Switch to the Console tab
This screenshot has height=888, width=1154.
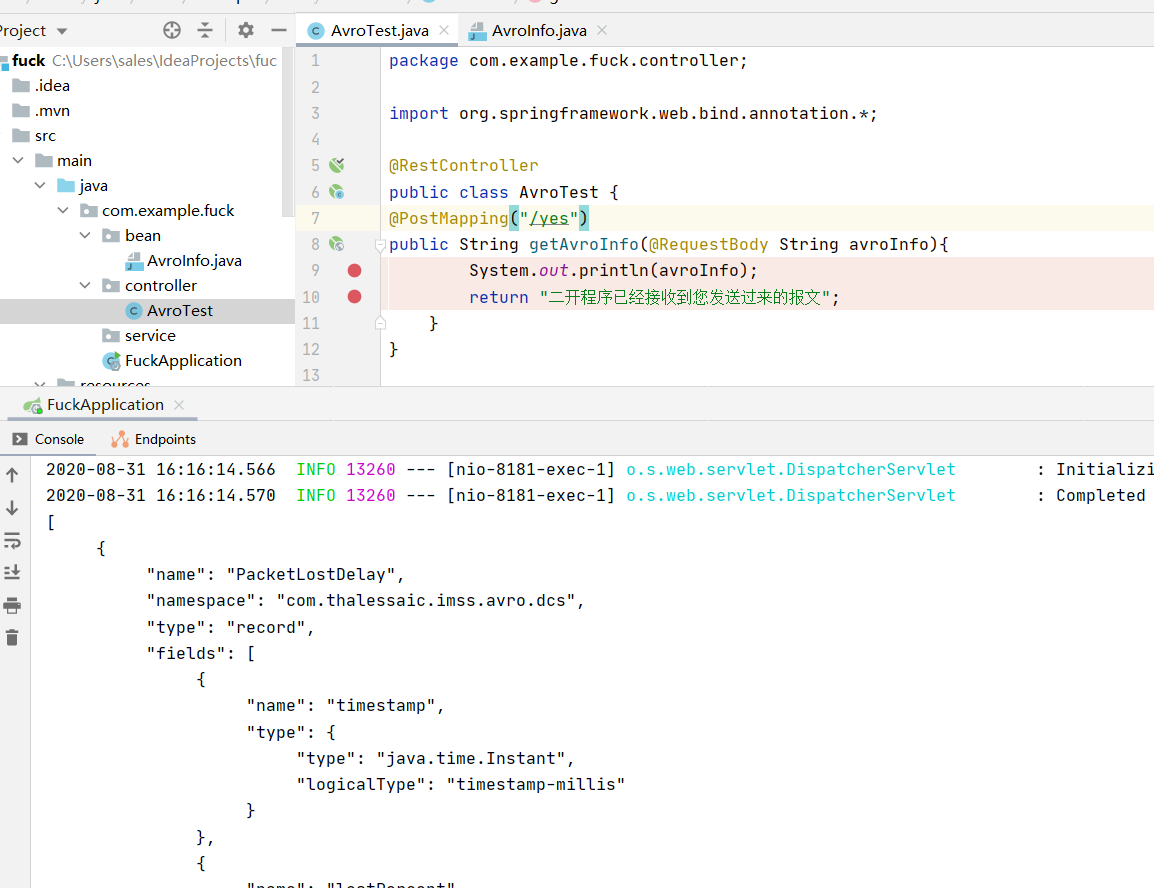coord(49,439)
